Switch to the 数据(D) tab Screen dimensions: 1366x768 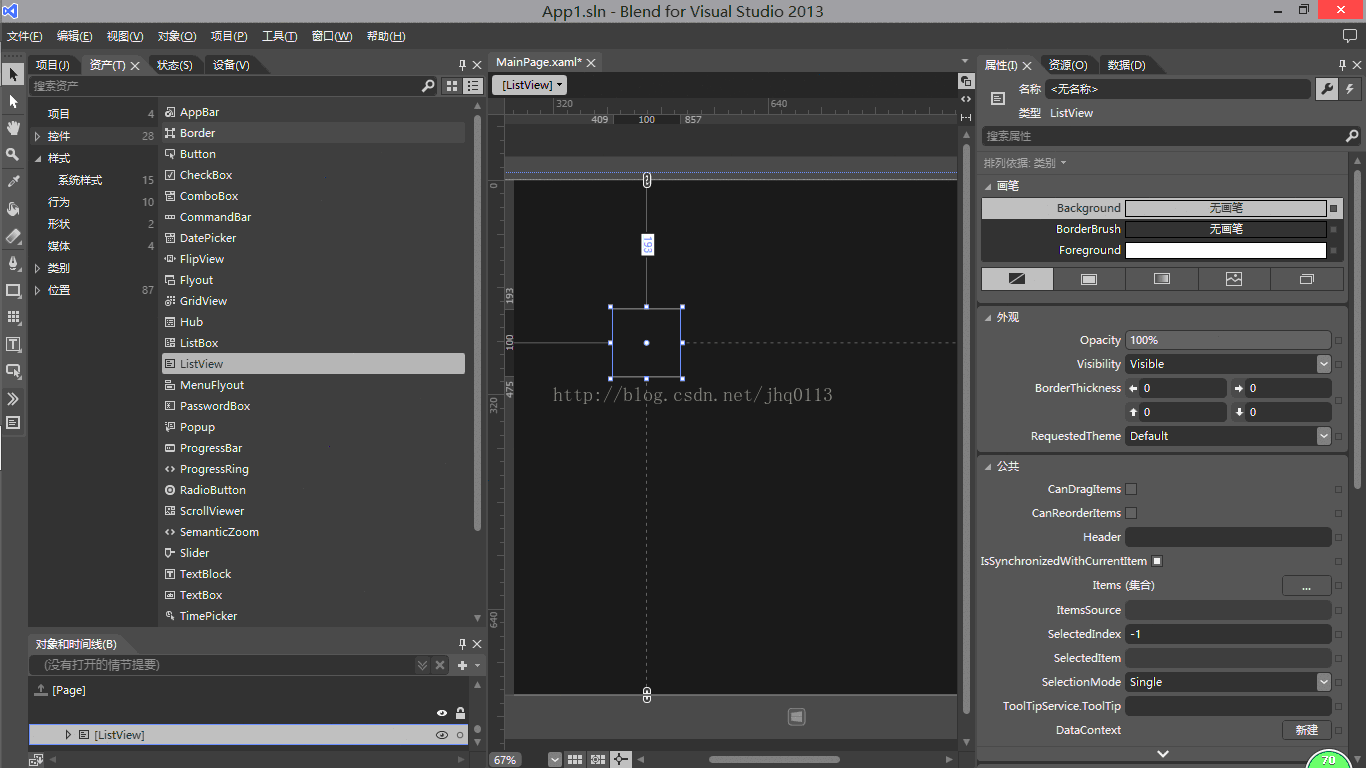(1126, 65)
